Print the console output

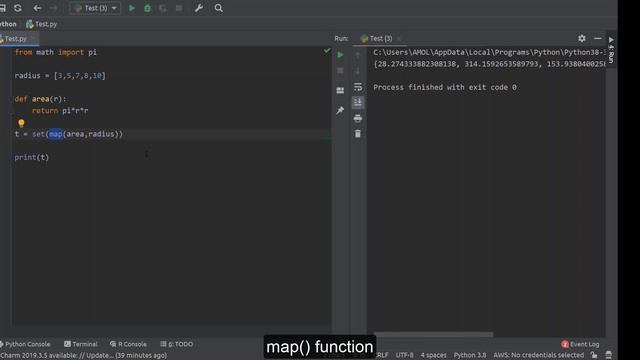click(x=358, y=118)
